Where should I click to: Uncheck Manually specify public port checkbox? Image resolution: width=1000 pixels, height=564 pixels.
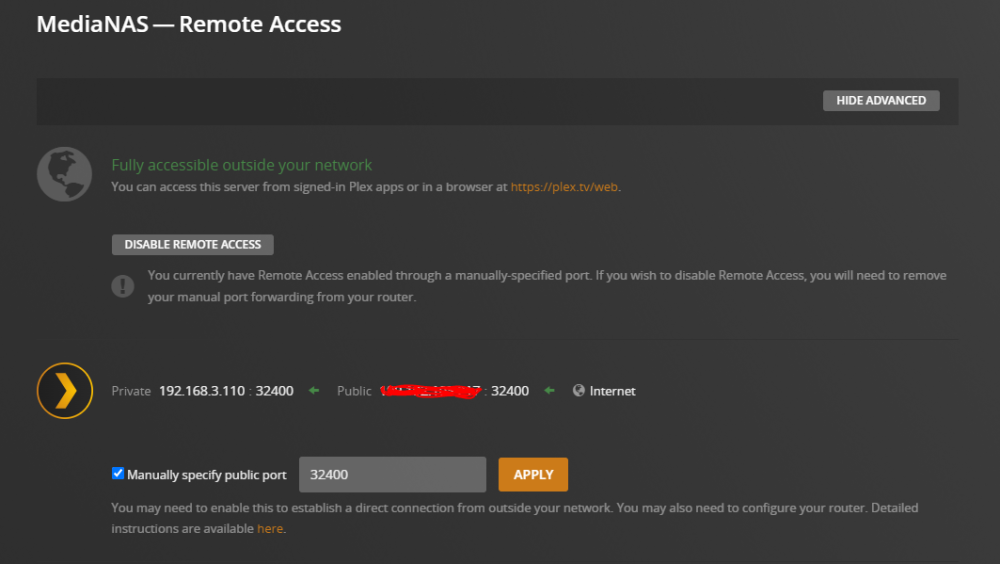117,473
